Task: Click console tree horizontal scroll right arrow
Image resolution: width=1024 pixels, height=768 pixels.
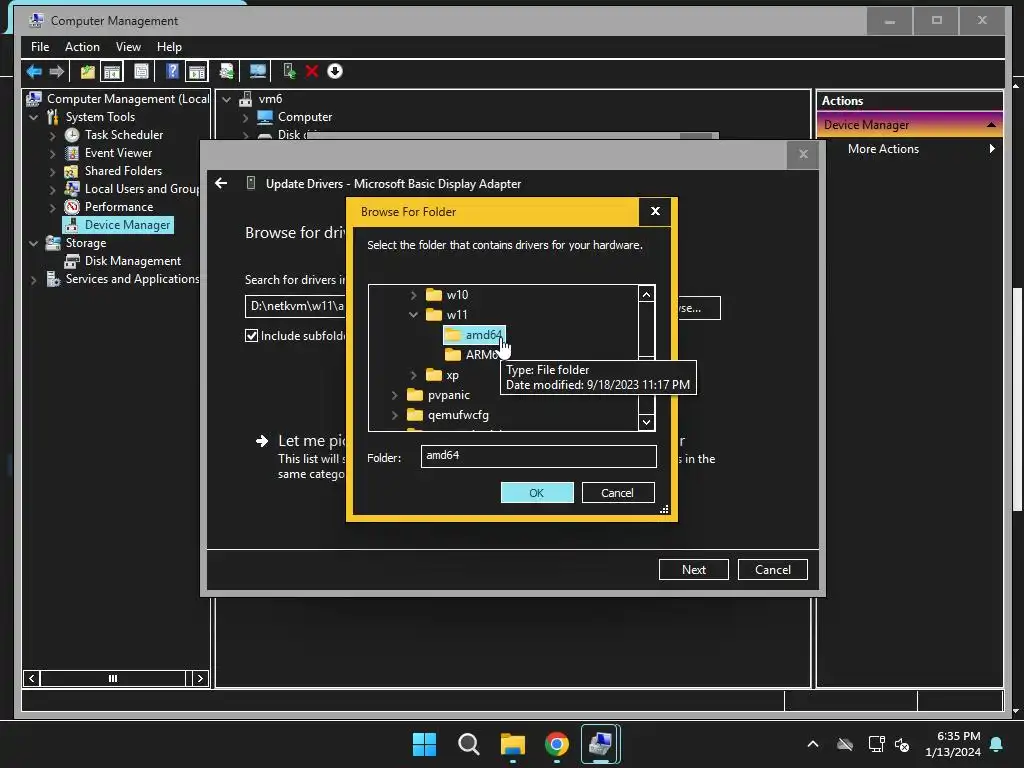Action: click(200, 679)
